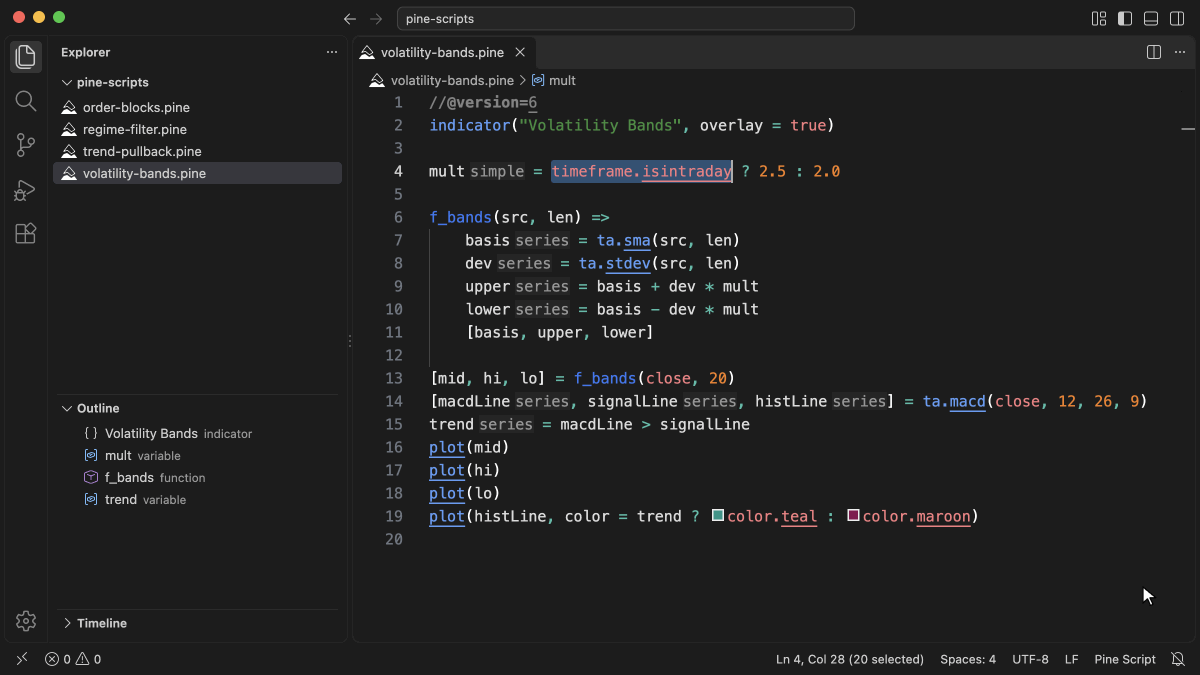
Task: Close the volatility-bands.pine tab
Action: click(520, 52)
